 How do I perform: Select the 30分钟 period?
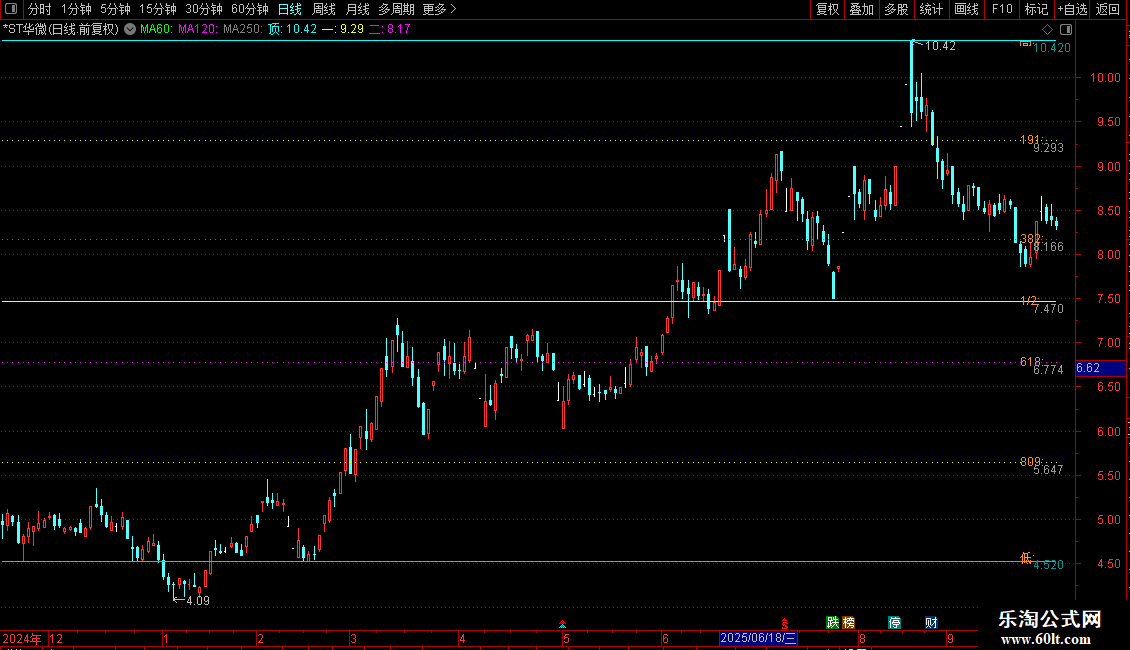pos(204,9)
